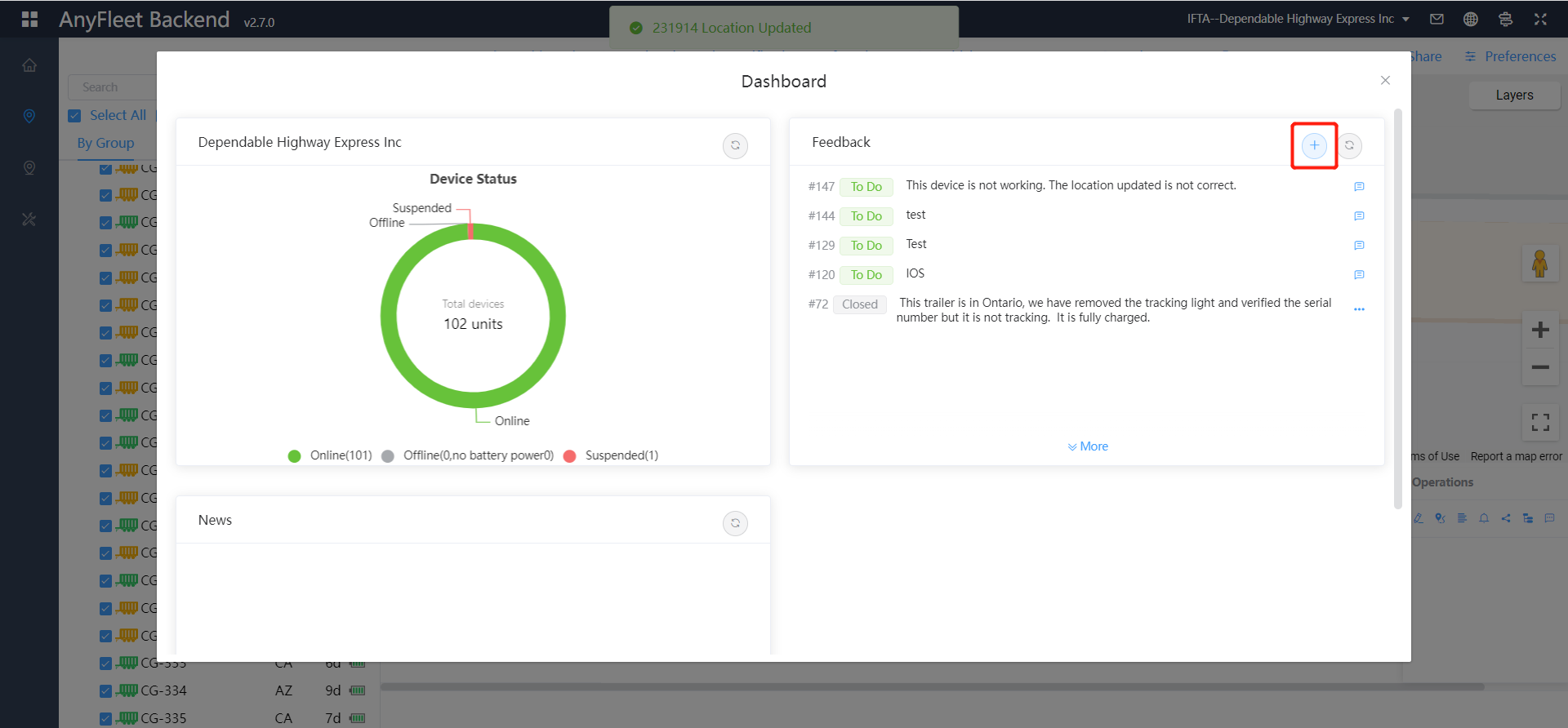Image resolution: width=1568 pixels, height=728 pixels.
Task: Click the battery icon in CG-335 row
Action: [357, 718]
